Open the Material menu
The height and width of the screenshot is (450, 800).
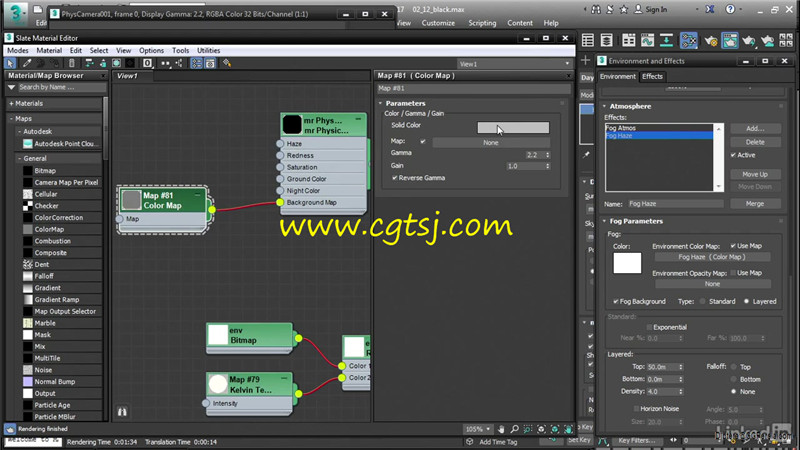[49, 51]
